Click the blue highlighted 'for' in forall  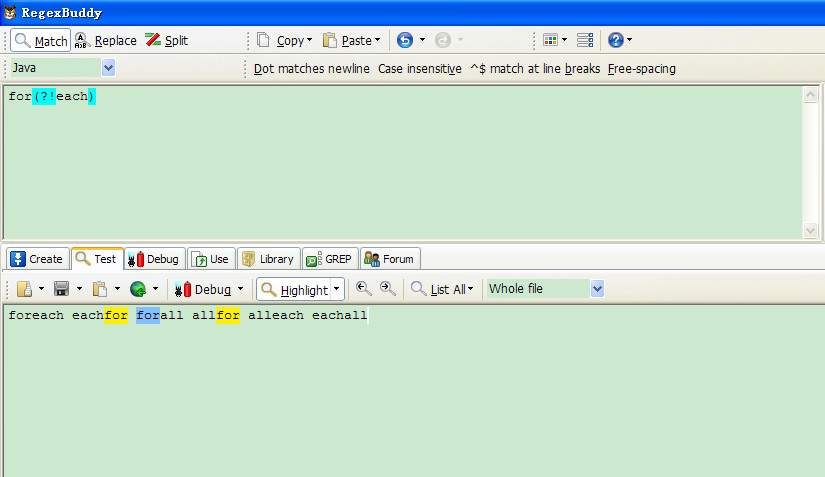148,315
